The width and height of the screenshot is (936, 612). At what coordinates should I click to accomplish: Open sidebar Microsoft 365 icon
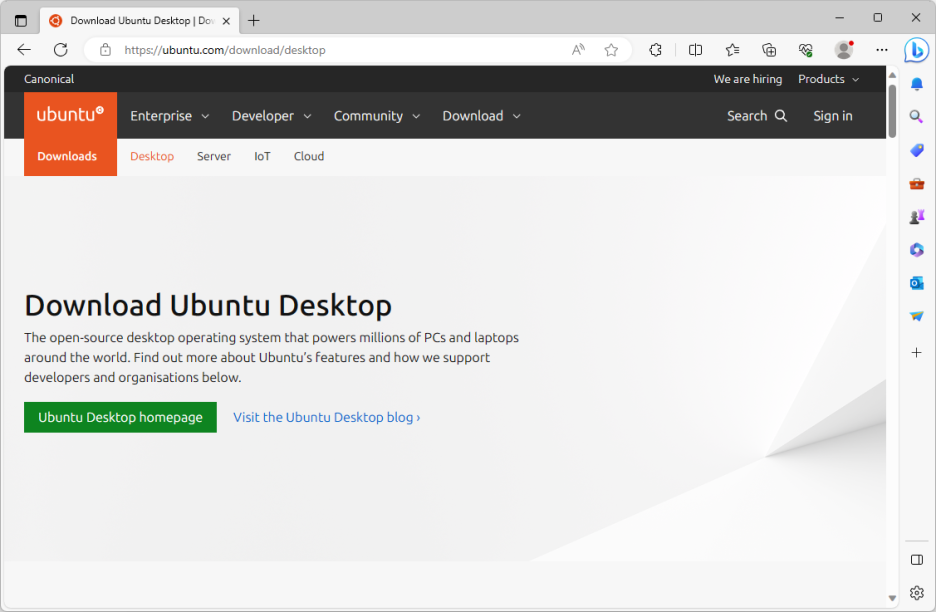(x=917, y=250)
